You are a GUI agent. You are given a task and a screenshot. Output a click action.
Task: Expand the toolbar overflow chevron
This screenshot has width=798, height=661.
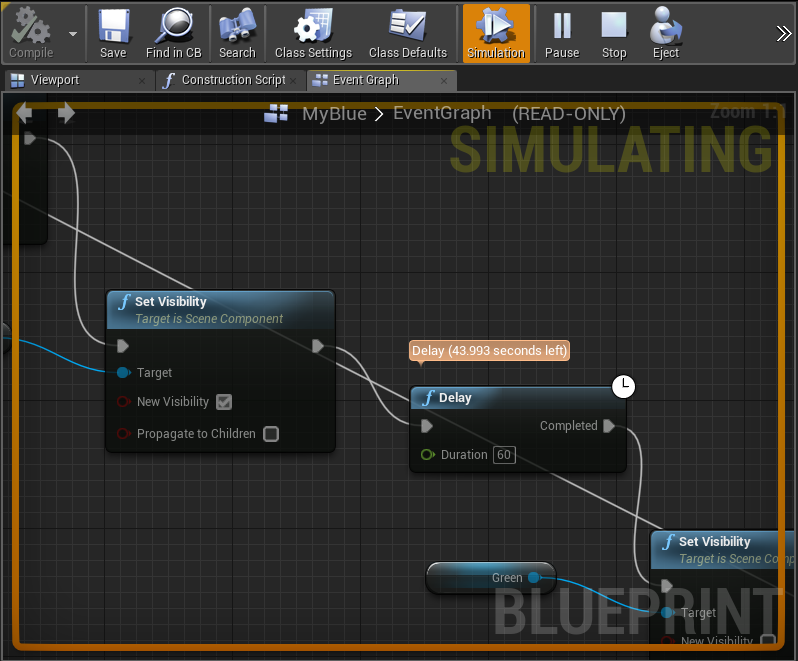(x=783, y=33)
